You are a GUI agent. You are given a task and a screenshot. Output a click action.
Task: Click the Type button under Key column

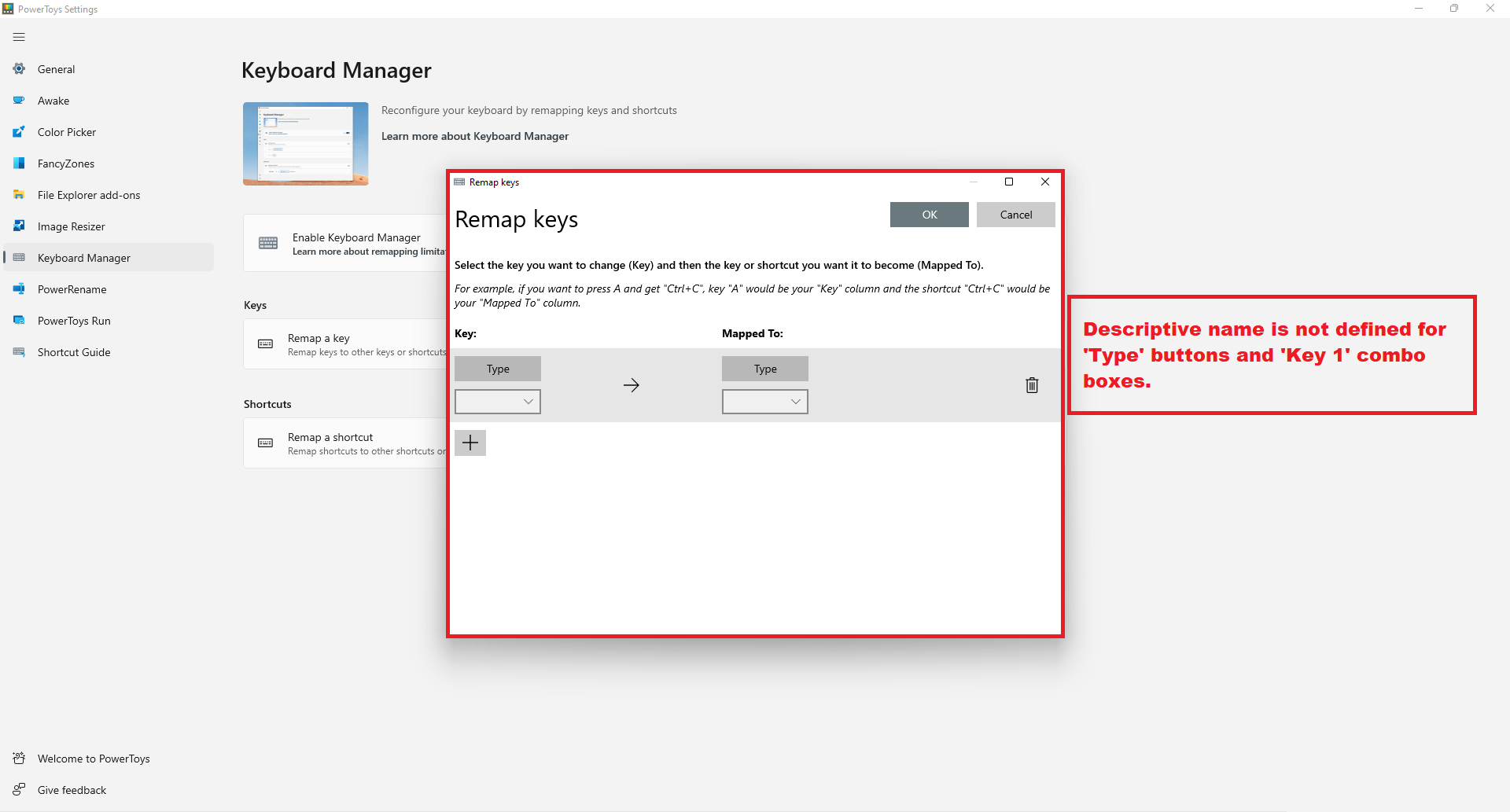tap(497, 368)
